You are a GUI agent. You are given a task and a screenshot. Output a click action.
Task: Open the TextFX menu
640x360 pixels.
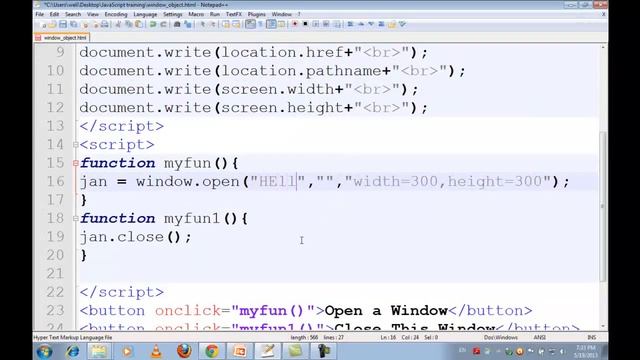click(234, 14)
